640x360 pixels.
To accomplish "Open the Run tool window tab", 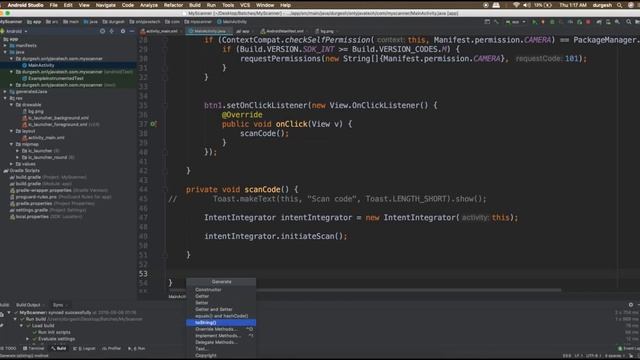I will (x=137, y=349).
